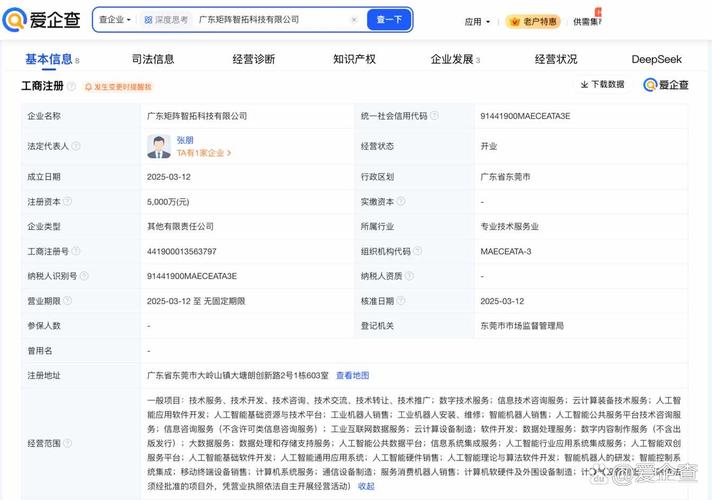Image resolution: width=712 pixels, height=500 pixels.
Task: Click the 爱企查 logo at top left
Action: tap(41, 20)
